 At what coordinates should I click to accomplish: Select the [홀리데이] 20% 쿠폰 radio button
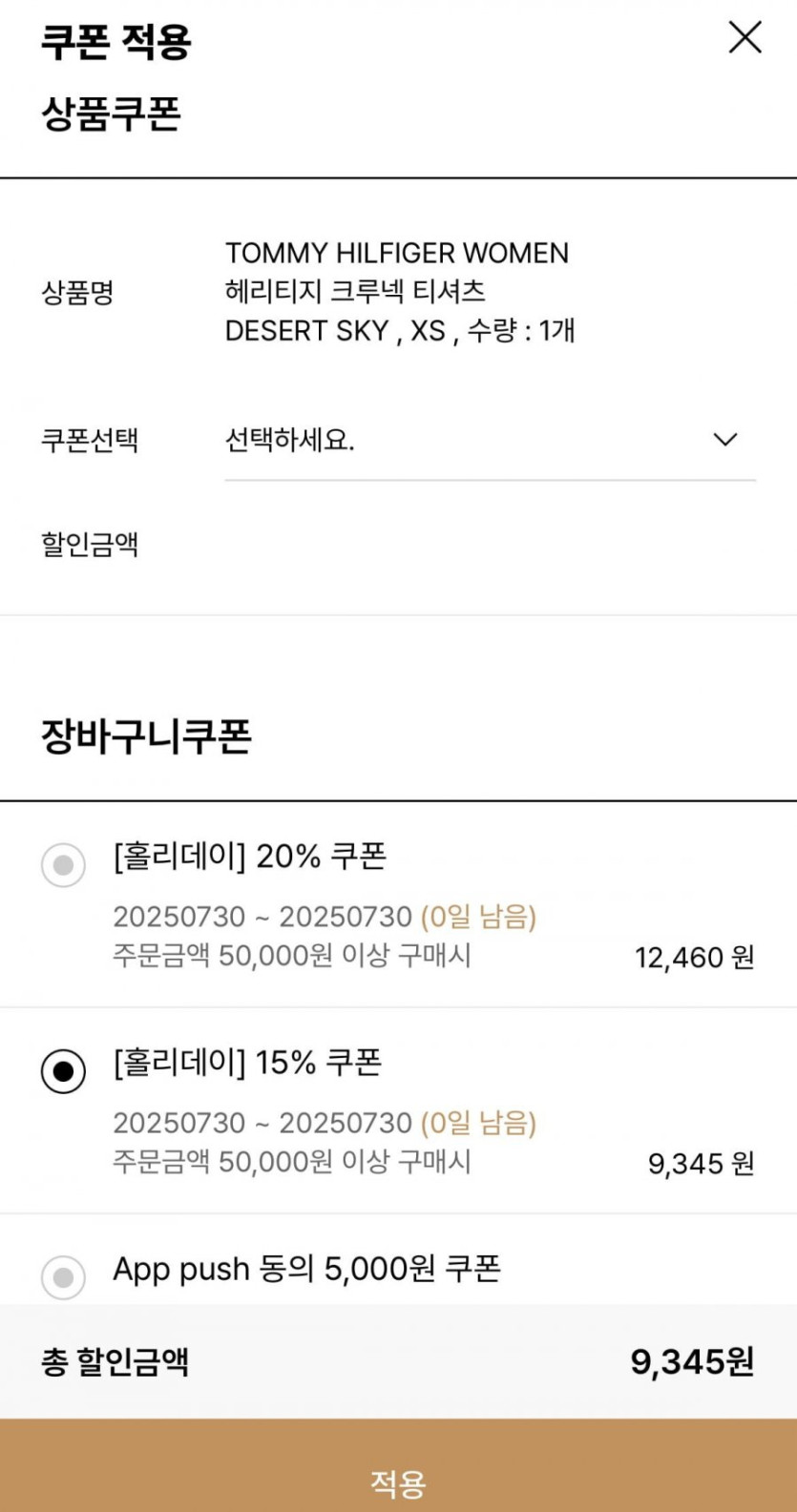click(63, 866)
